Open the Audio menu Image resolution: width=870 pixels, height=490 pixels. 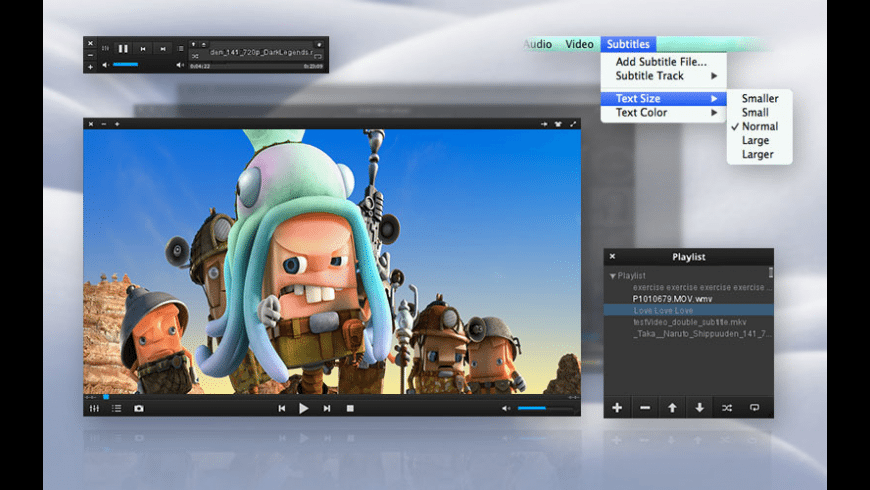coord(538,44)
